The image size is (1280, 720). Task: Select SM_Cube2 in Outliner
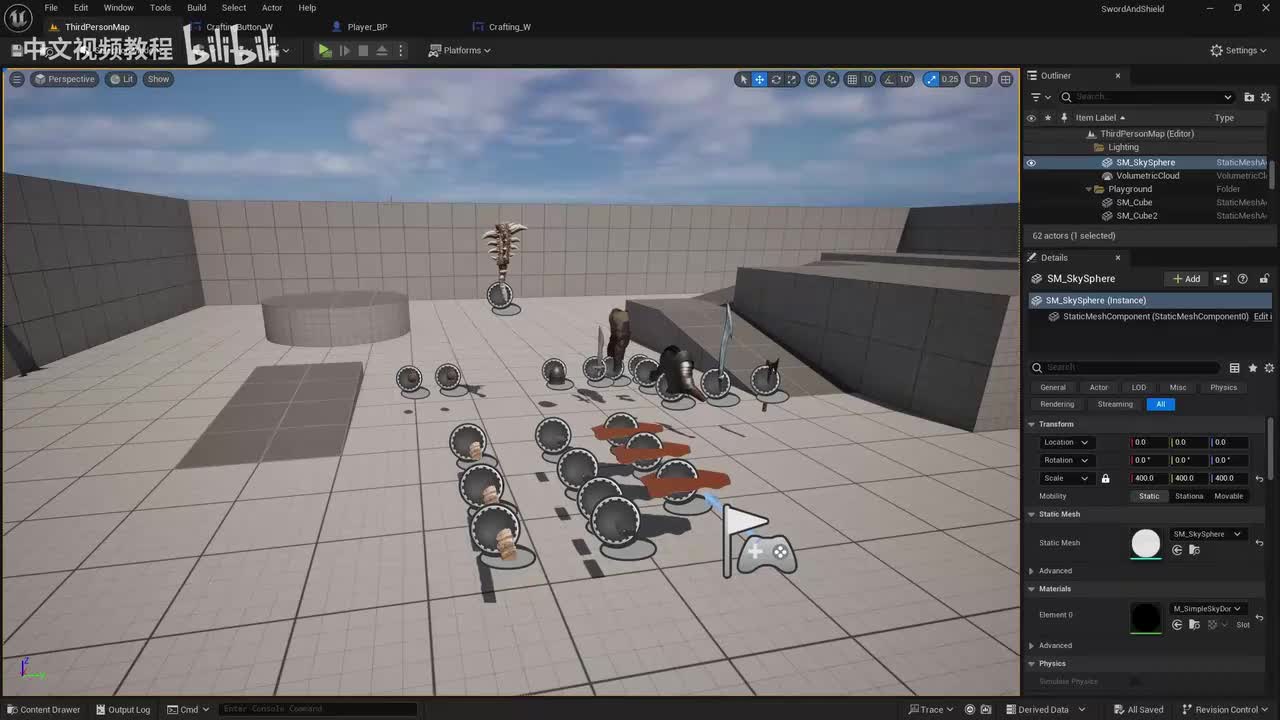pos(1137,216)
